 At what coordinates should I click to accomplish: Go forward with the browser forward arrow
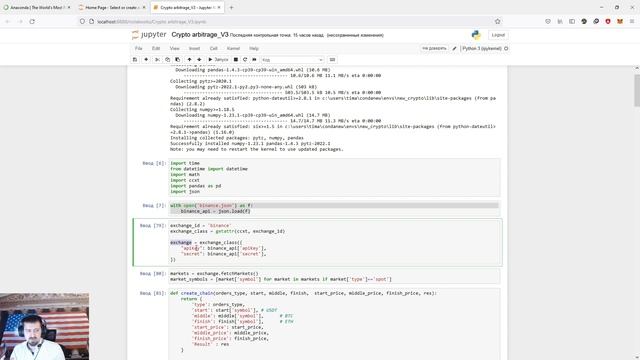[20, 21]
